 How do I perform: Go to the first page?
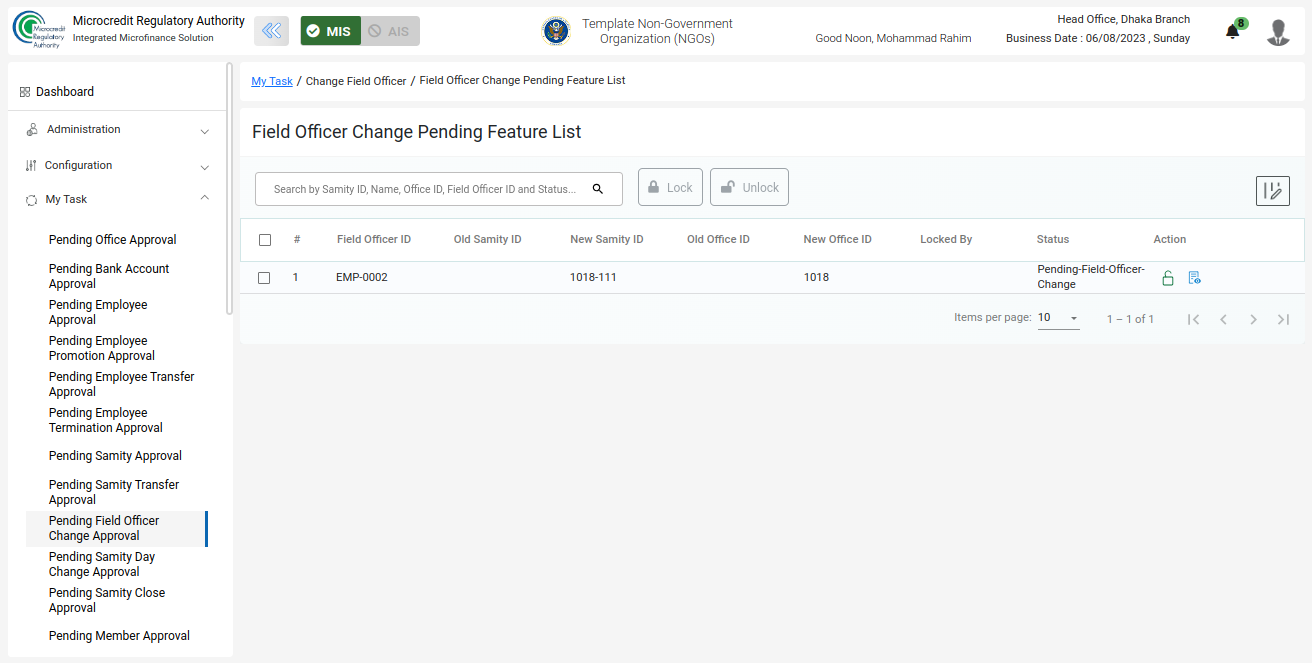point(1193,319)
